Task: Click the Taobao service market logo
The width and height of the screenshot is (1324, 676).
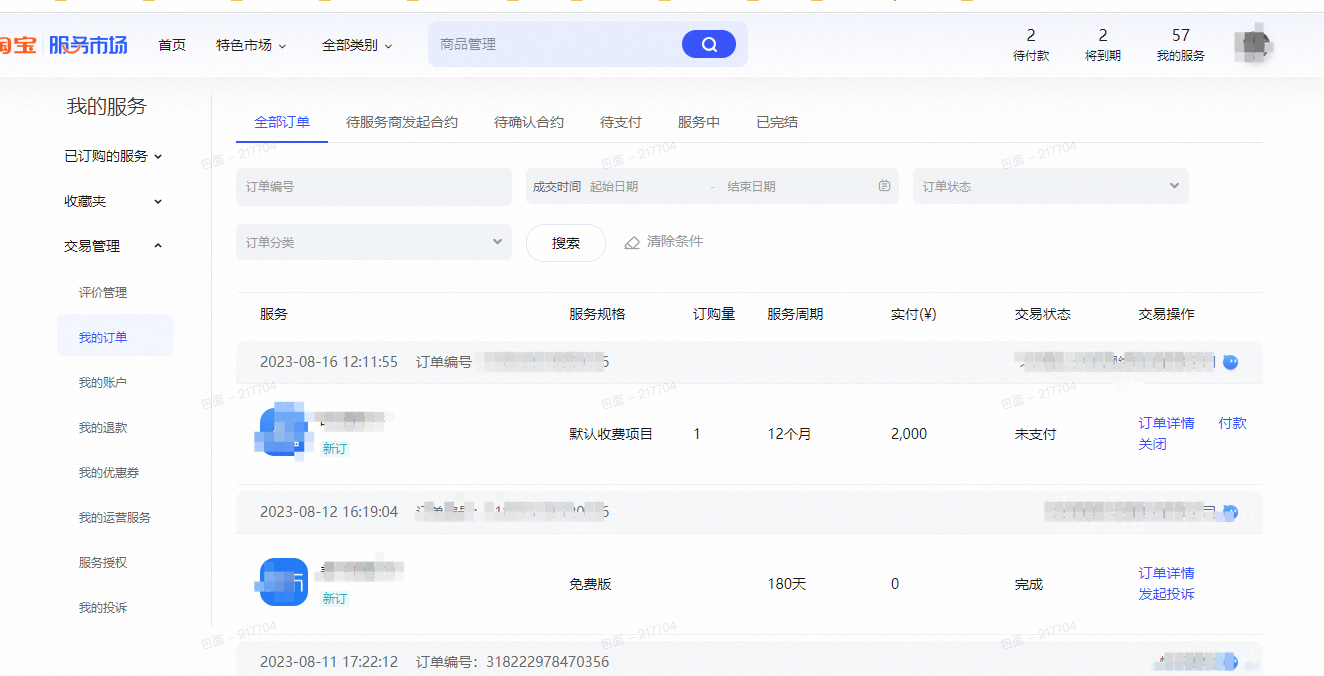Action: pyautogui.click(x=64, y=44)
